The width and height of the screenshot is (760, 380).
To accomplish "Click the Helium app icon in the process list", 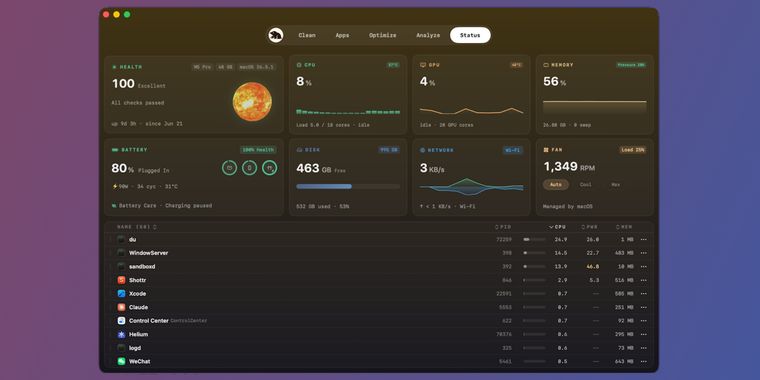I will [121, 334].
